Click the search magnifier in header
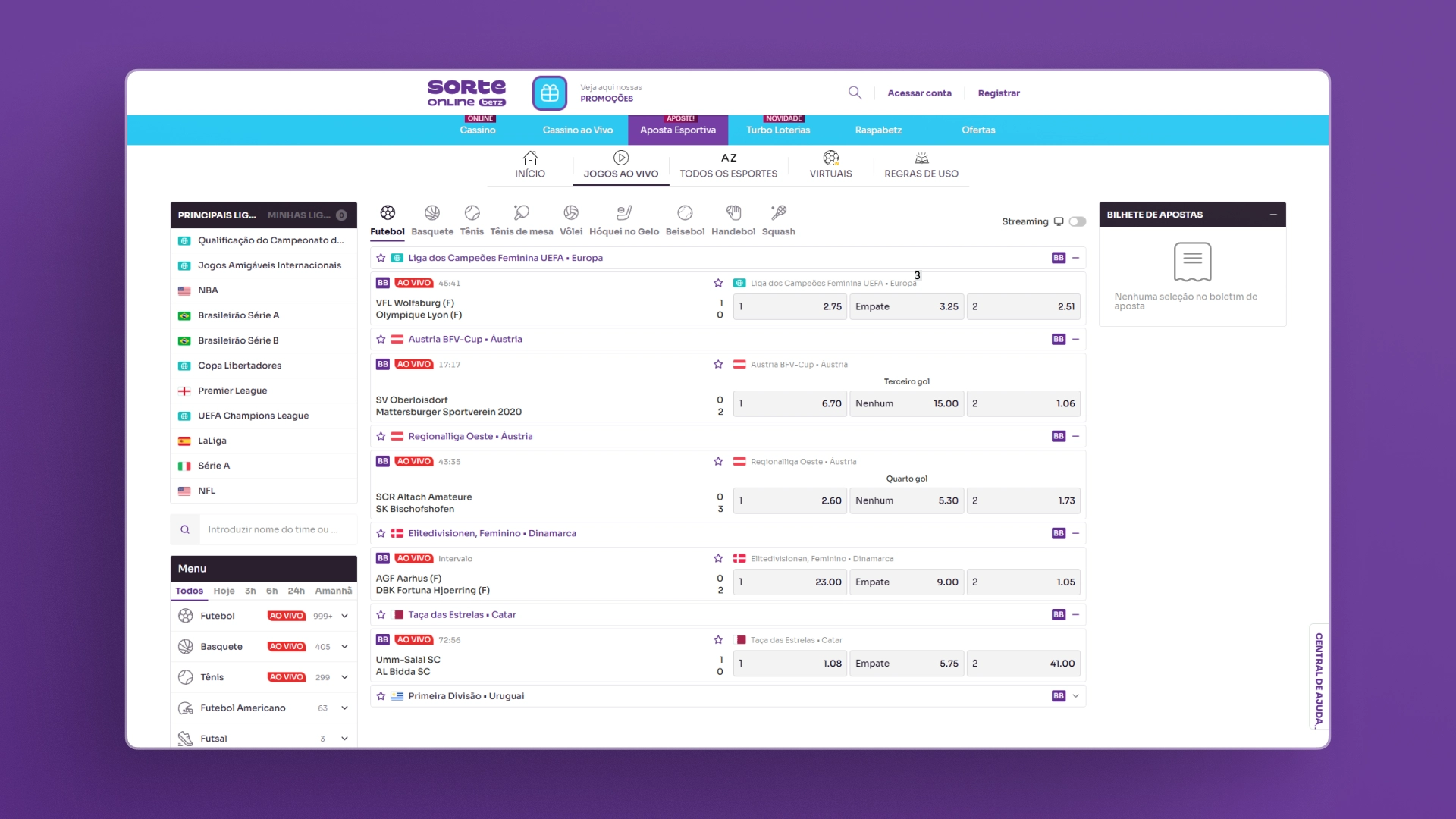1456x819 pixels. point(855,93)
